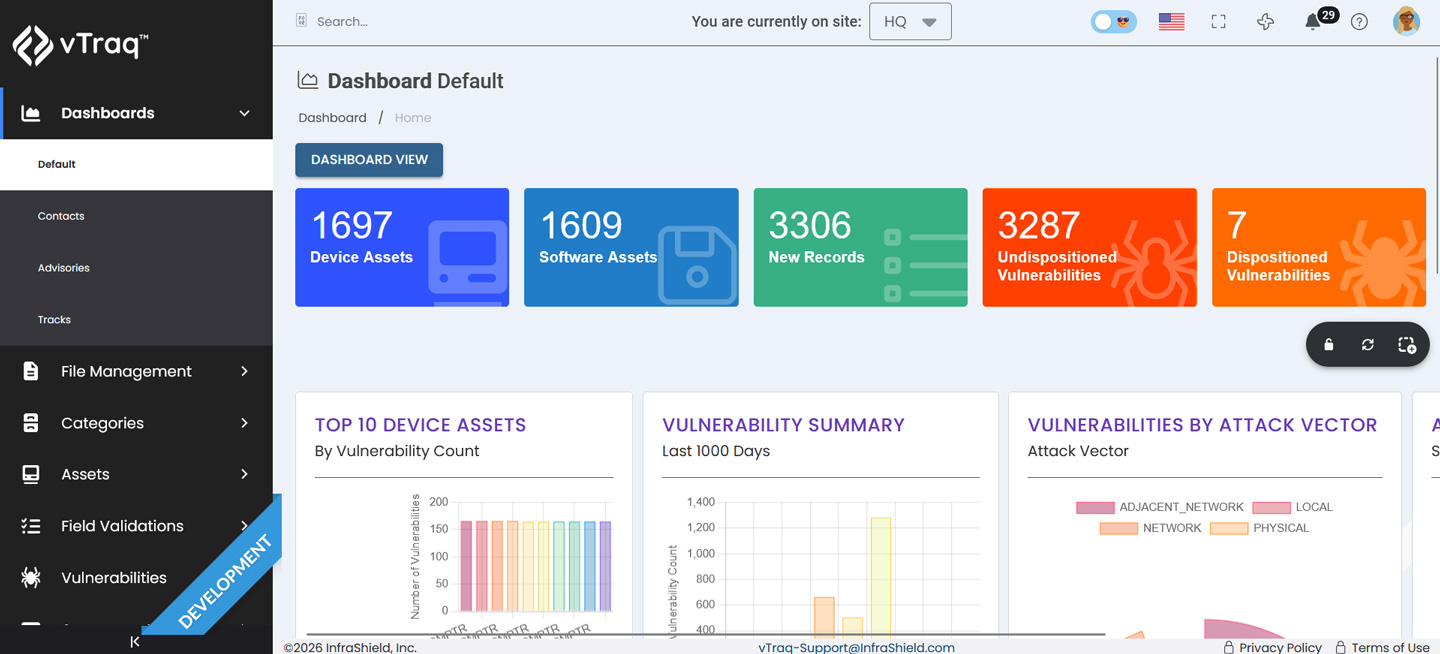Click the Home breadcrumb
Image resolution: width=1440 pixels, height=654 pixels.
[413, 117]
